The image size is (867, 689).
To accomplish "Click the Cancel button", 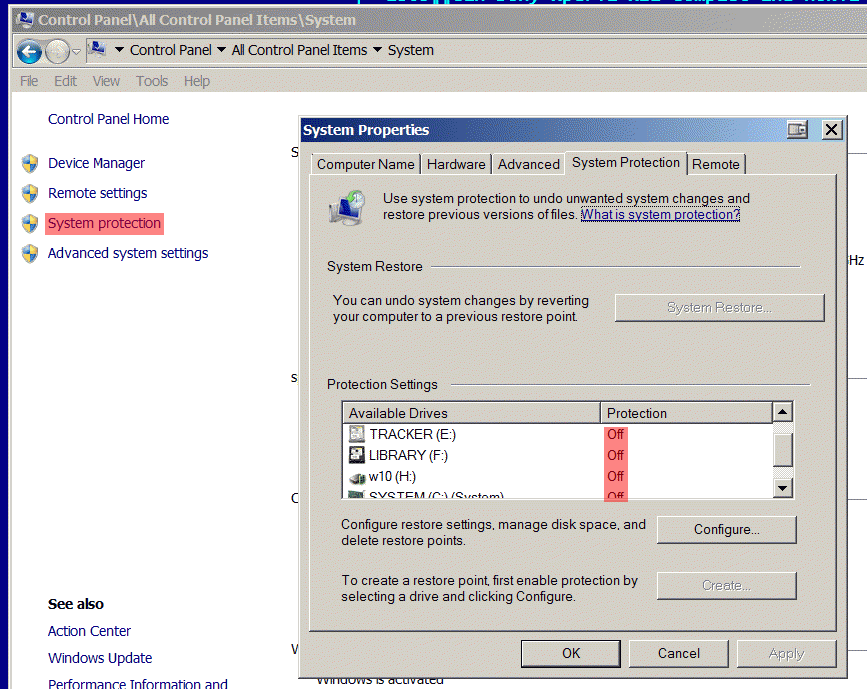I will pyautogui.click(x=678, y=654).
